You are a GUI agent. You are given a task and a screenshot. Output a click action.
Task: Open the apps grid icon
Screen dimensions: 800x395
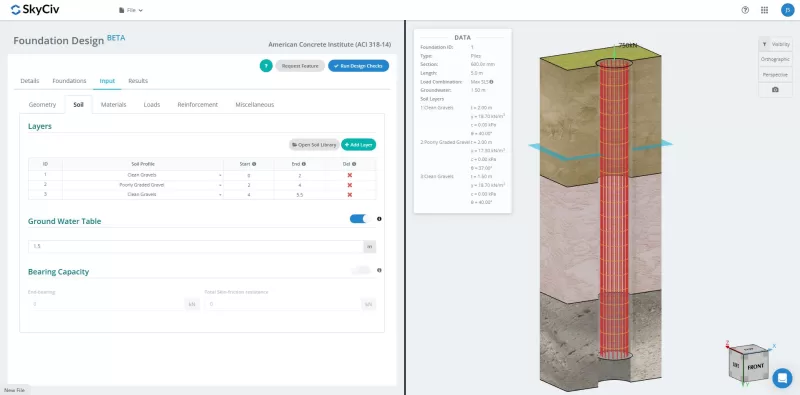[x=764, y=10]
